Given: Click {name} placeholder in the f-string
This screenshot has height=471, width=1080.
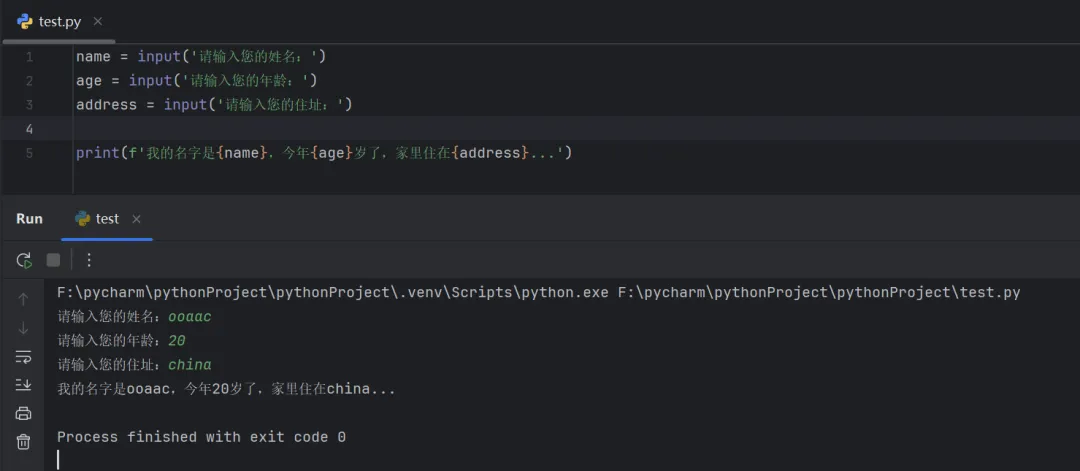Looking at the screenshot, I should pyautogui.click(x=242, y=153).
